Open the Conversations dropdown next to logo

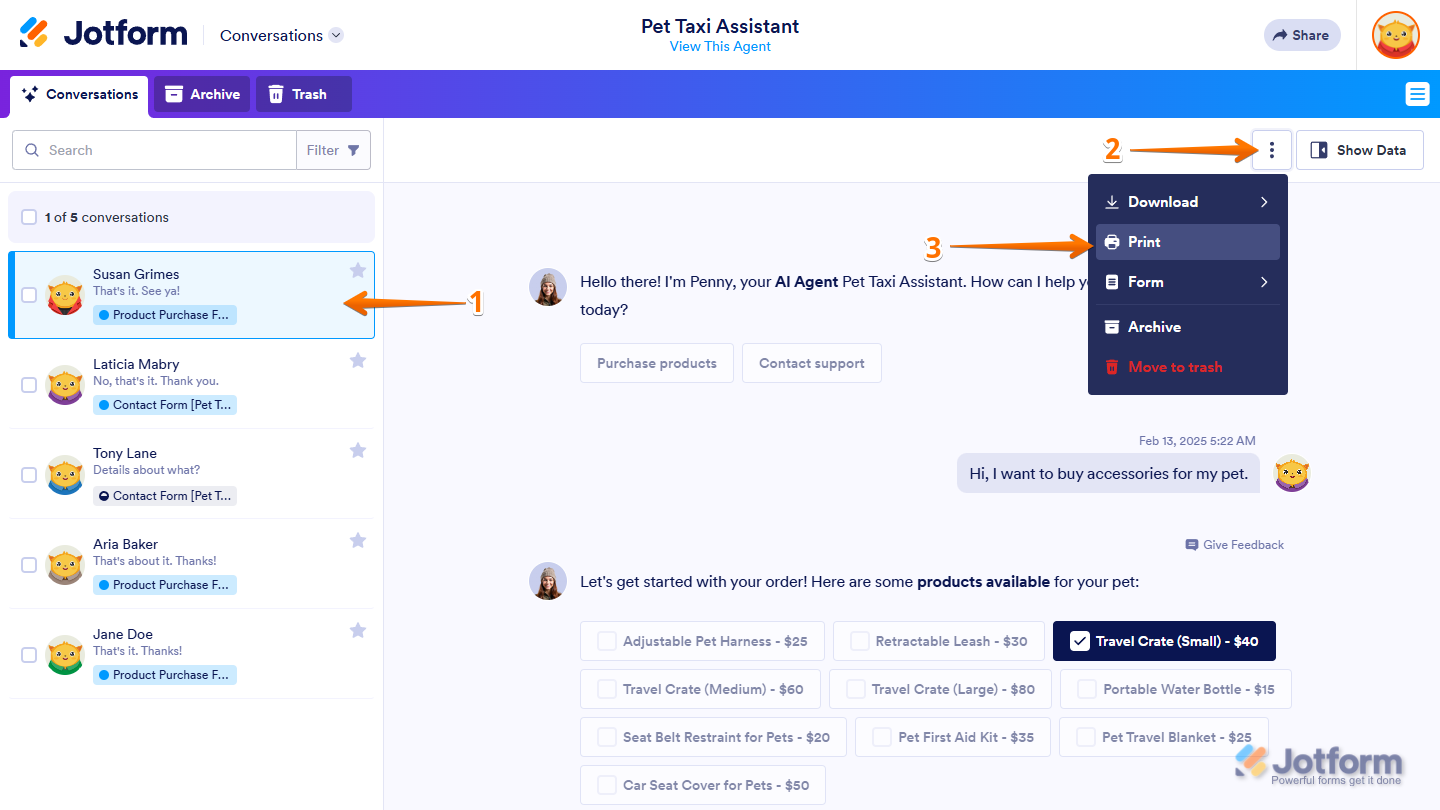tap(281, 35)
